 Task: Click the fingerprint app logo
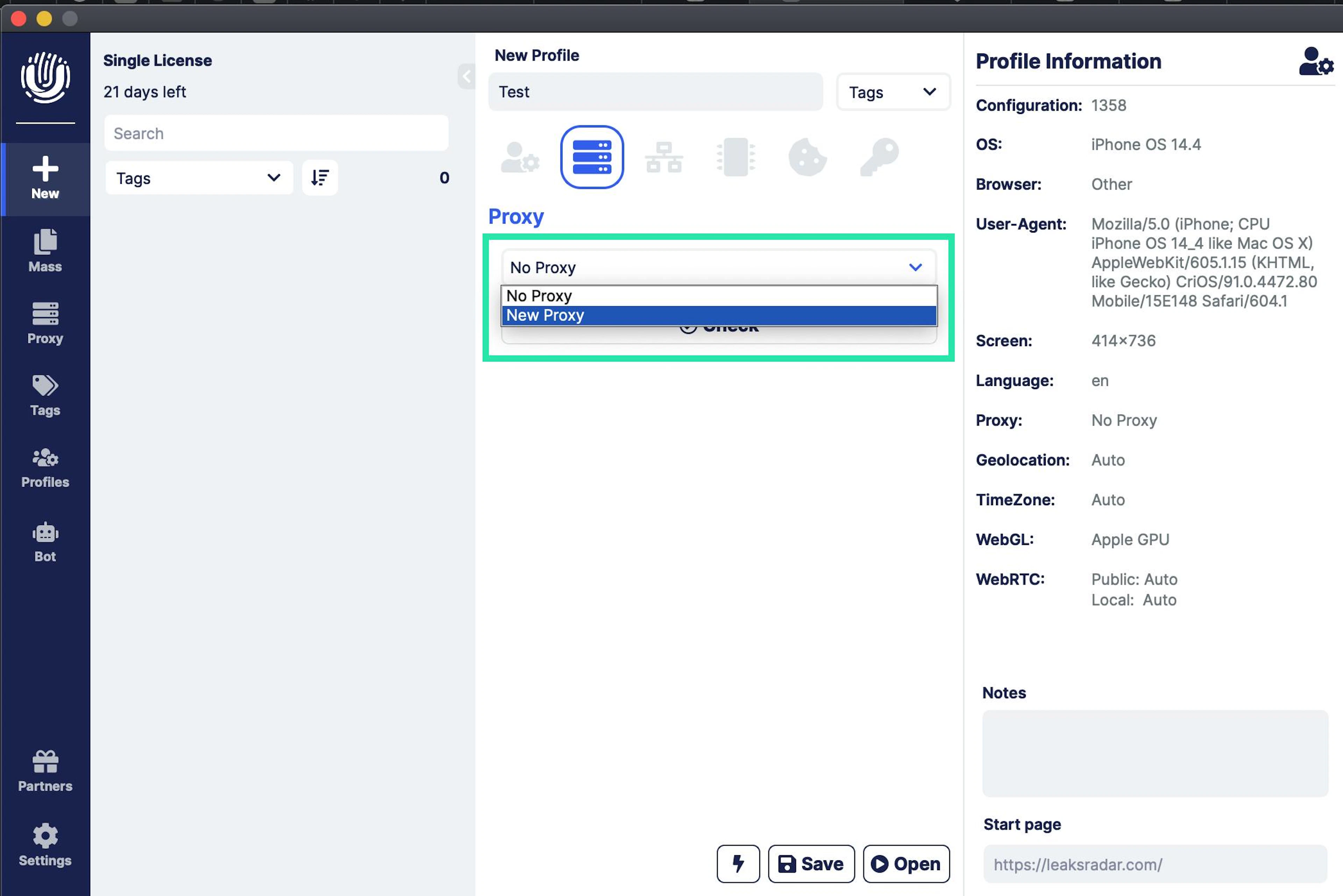pyautogui.click(x=45, y=78)
